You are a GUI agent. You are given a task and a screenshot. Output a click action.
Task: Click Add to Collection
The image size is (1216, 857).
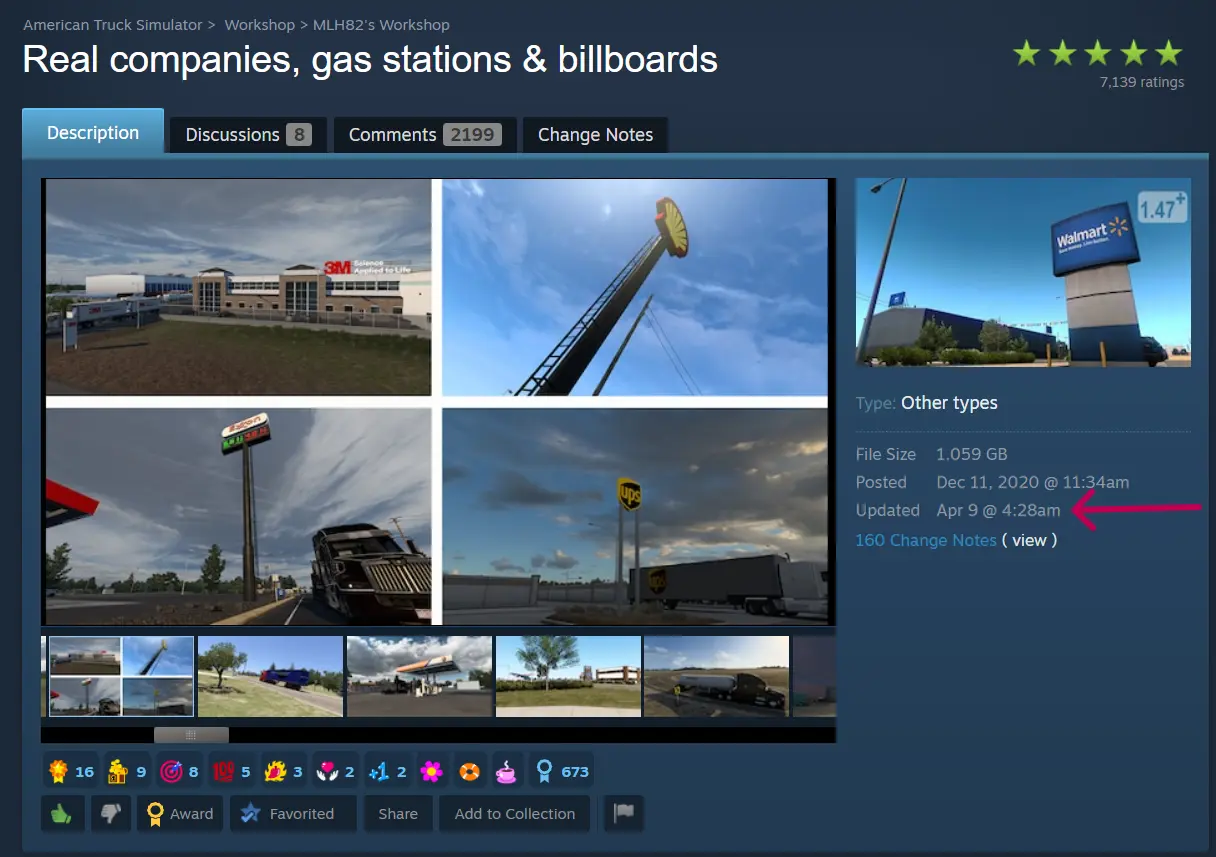point(514,813)
